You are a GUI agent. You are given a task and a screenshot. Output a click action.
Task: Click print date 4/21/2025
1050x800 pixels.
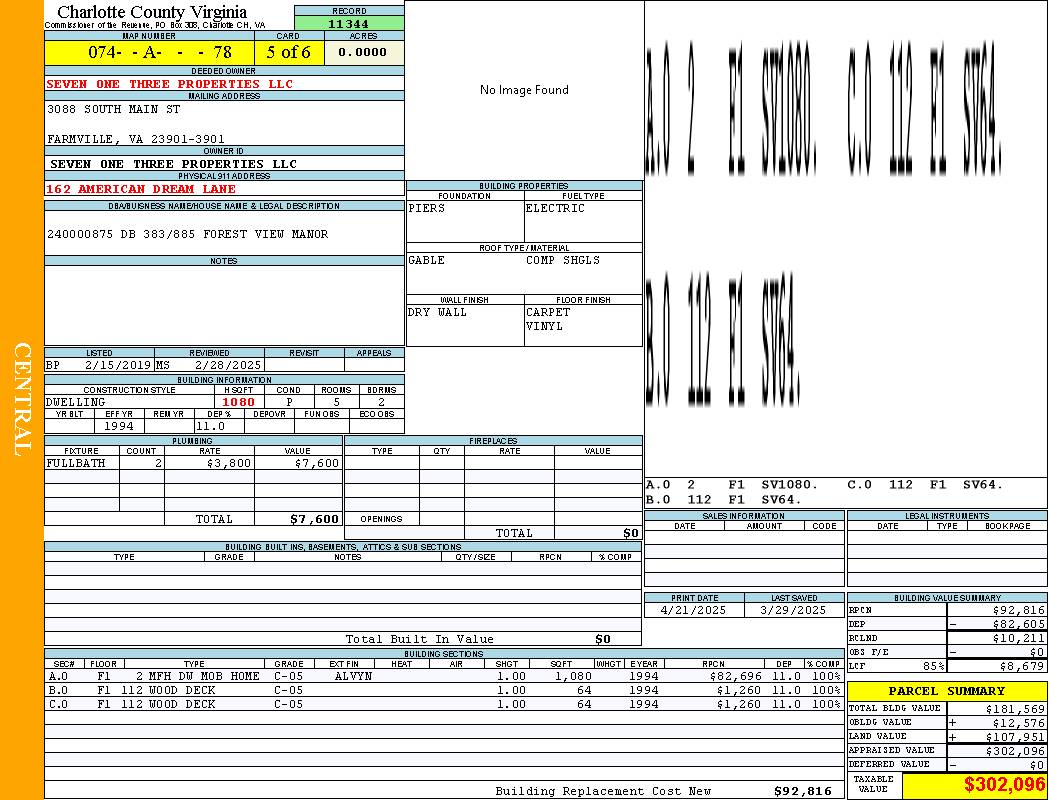(693, 611)
